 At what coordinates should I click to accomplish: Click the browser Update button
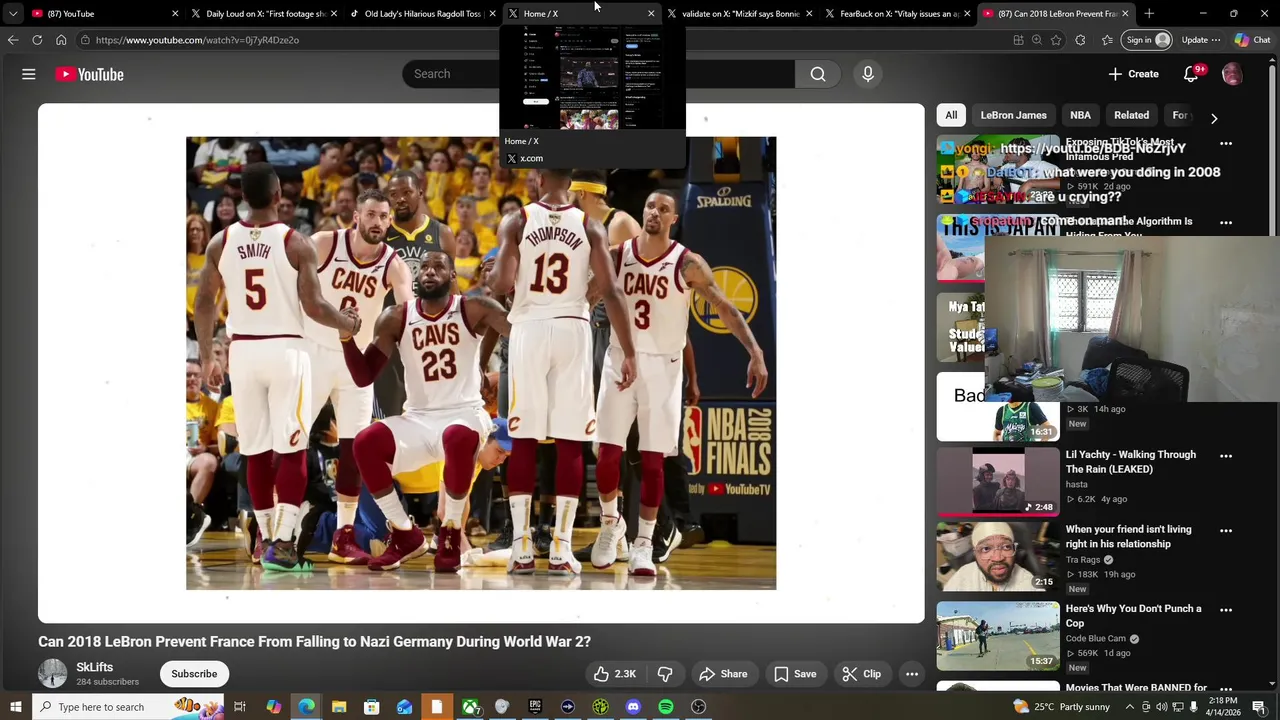1201,40
